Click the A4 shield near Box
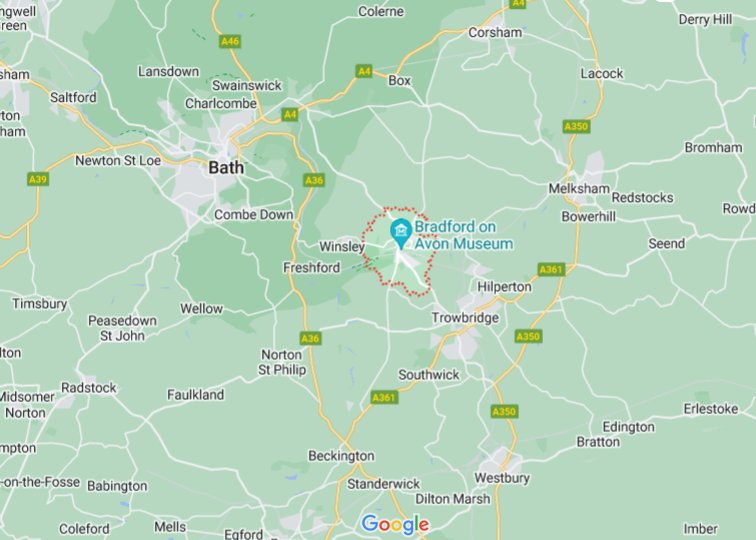The width and height of the screenshot is (756, 540). (364, 71)
